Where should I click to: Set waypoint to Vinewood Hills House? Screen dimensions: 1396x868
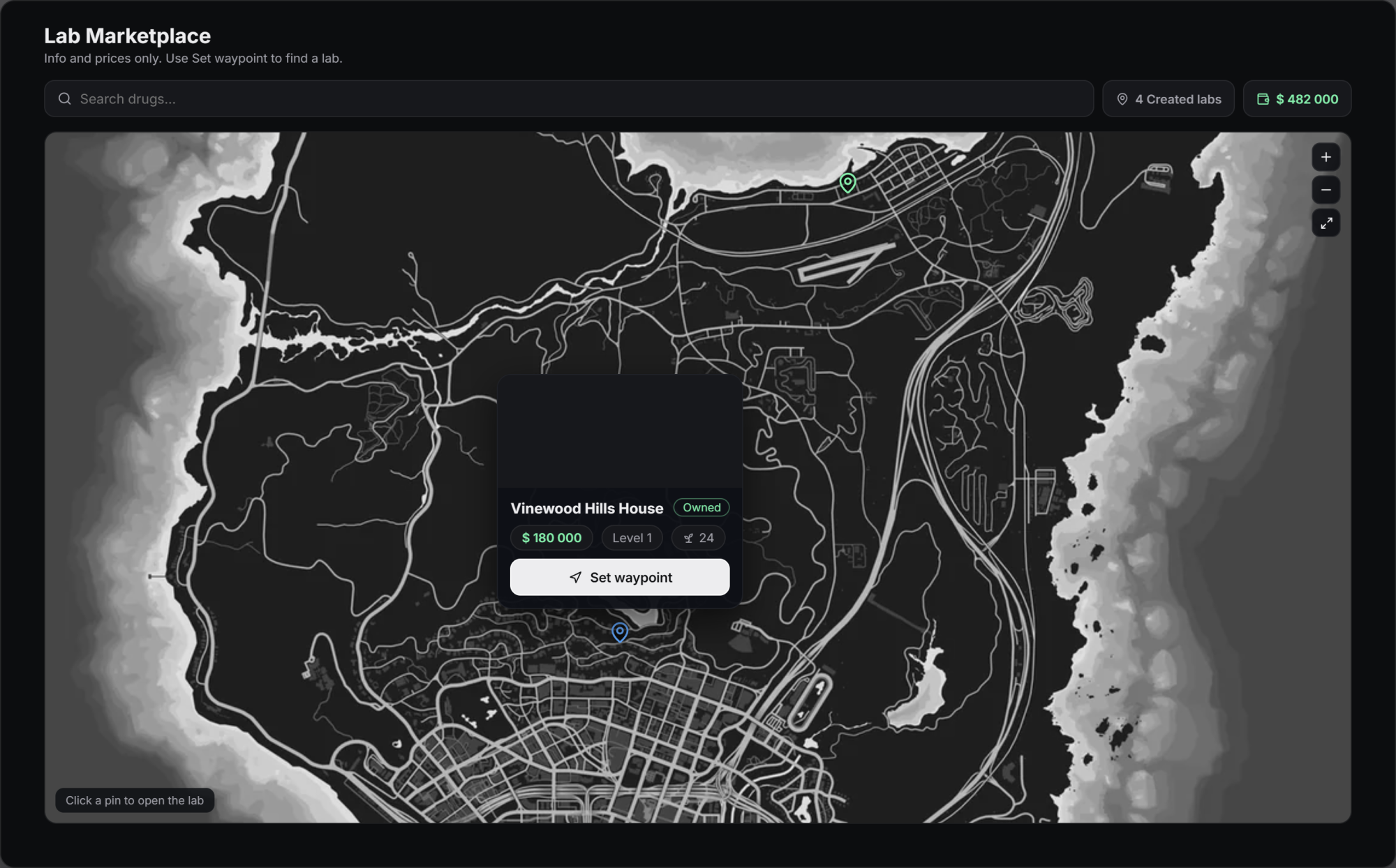620,577
